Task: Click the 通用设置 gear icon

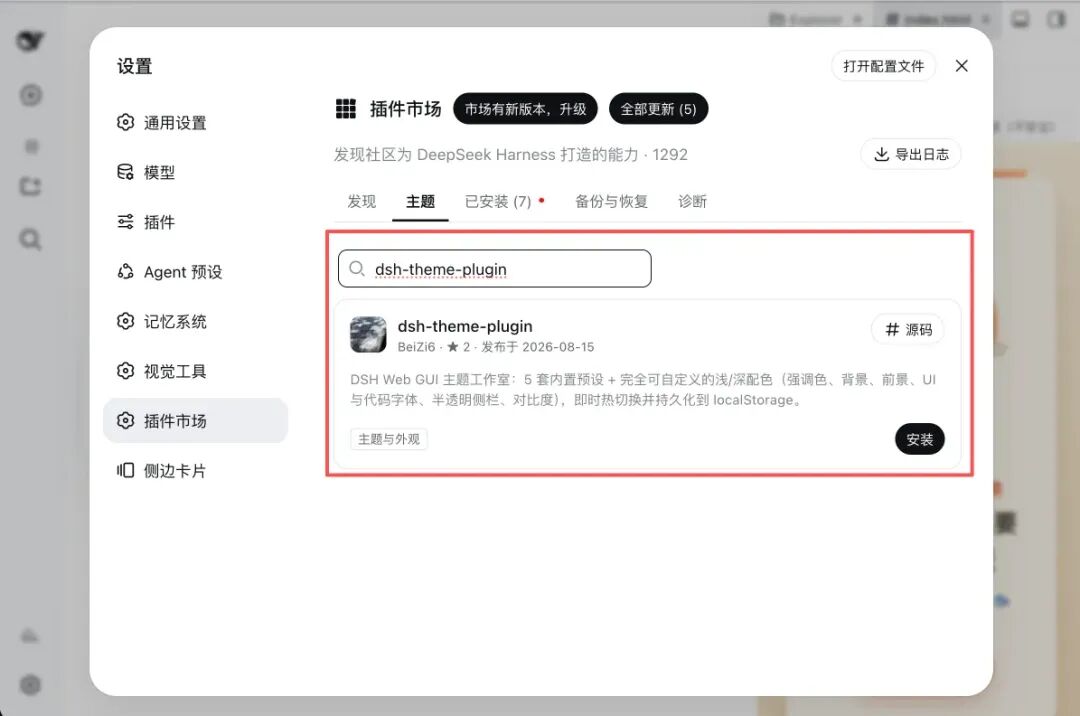Action: click(x=125, y=123)
